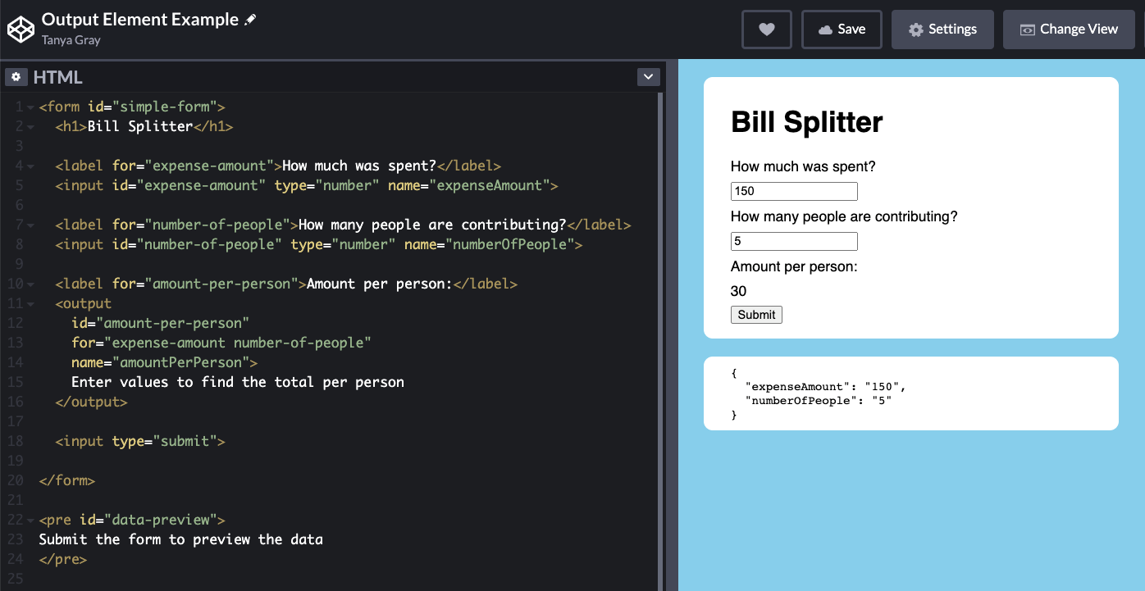
Task: Save the pen using the Save button
Action: (x=841, y=30)
